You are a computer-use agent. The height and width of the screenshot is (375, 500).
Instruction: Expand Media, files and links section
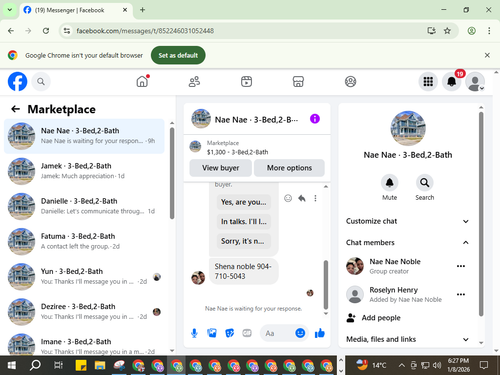[x=408, y=339]
